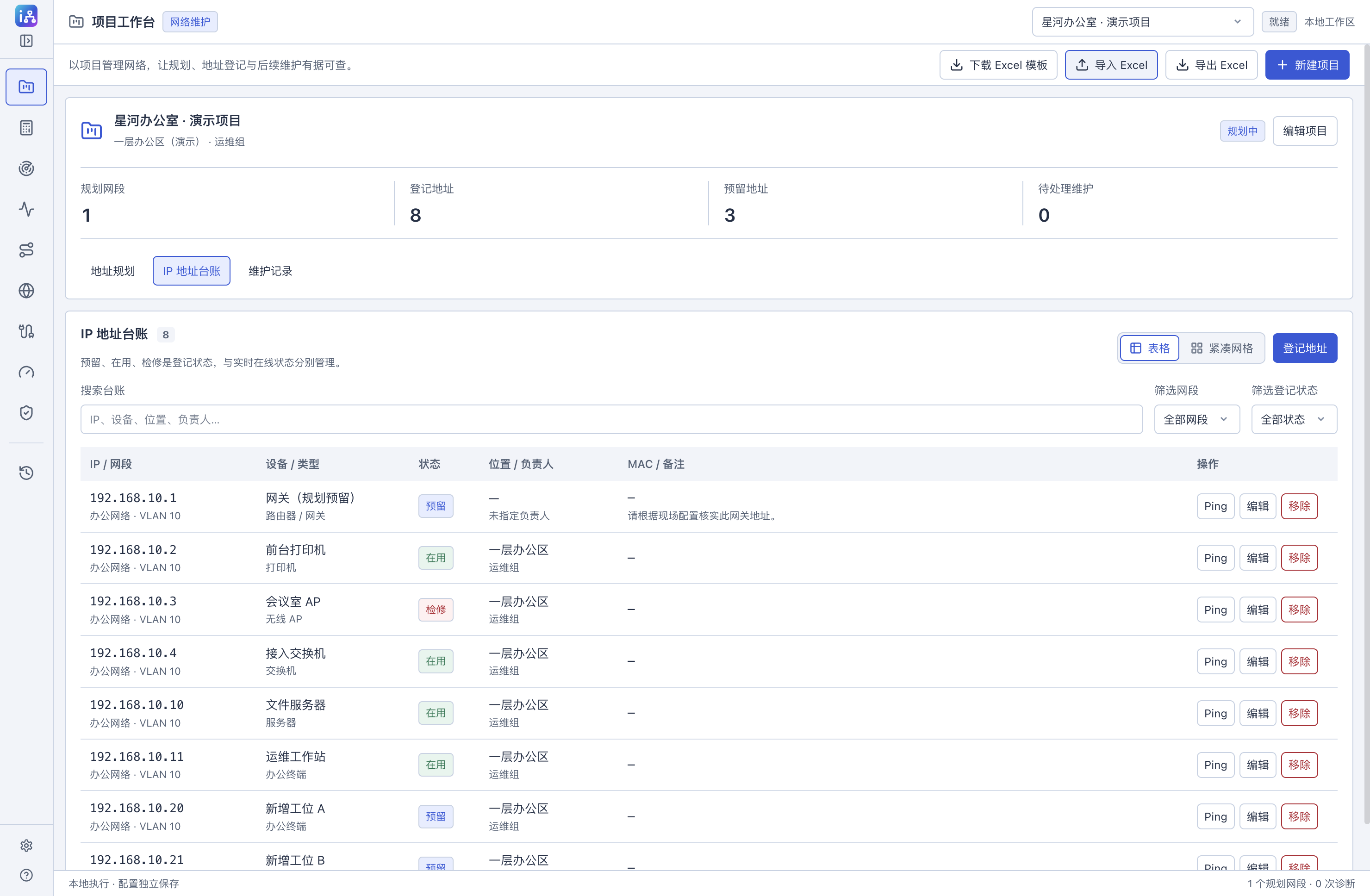Click the 设备 / 类型 column header
The height and width of the screenshot is (896, 1370).
click(x=293, y=464)
